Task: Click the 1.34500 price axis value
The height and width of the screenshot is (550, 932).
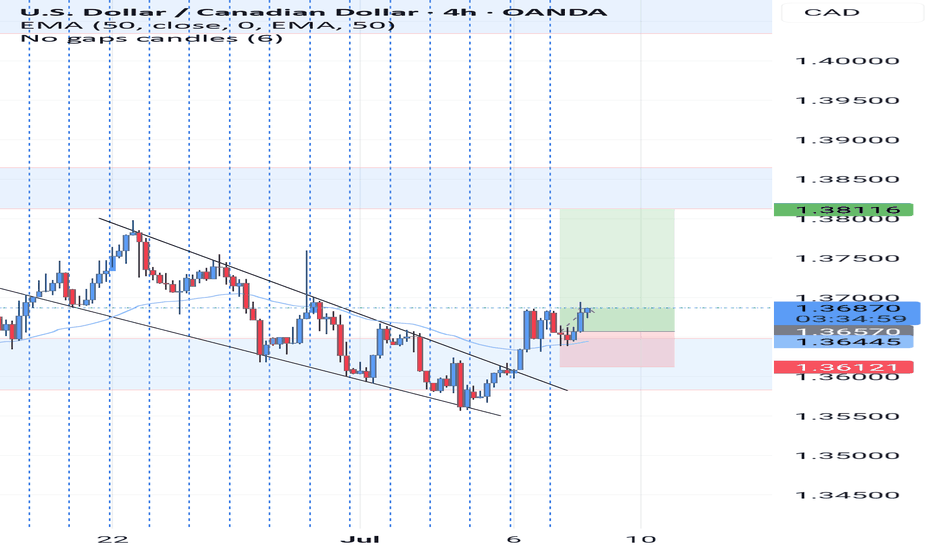Action: [848, 495]
